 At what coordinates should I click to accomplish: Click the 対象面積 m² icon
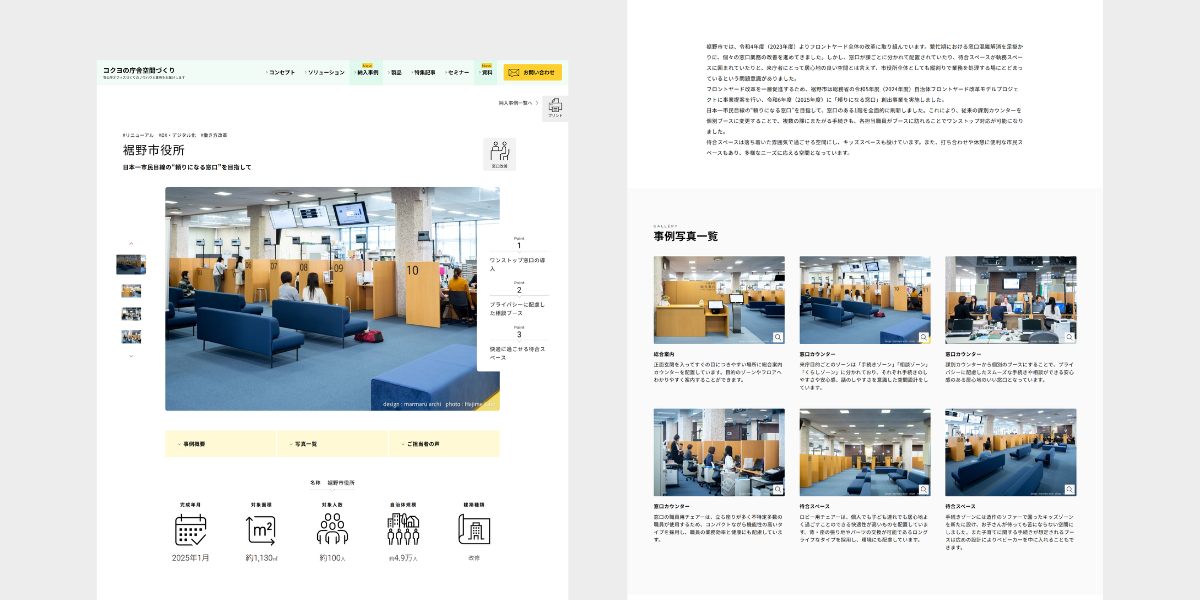tap(260, 530)
